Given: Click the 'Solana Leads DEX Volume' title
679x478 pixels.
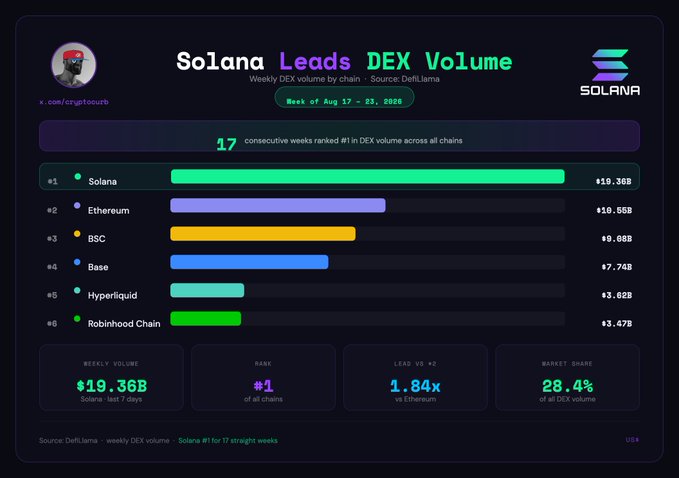Looking at the screenshot, I should [344, 61].
